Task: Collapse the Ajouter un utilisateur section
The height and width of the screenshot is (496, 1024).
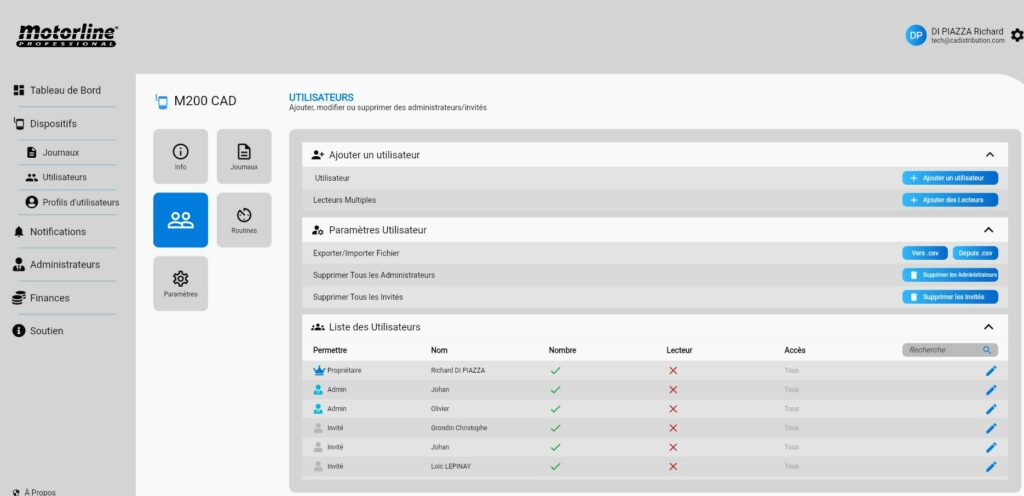Action: click(x=989, y=155)
